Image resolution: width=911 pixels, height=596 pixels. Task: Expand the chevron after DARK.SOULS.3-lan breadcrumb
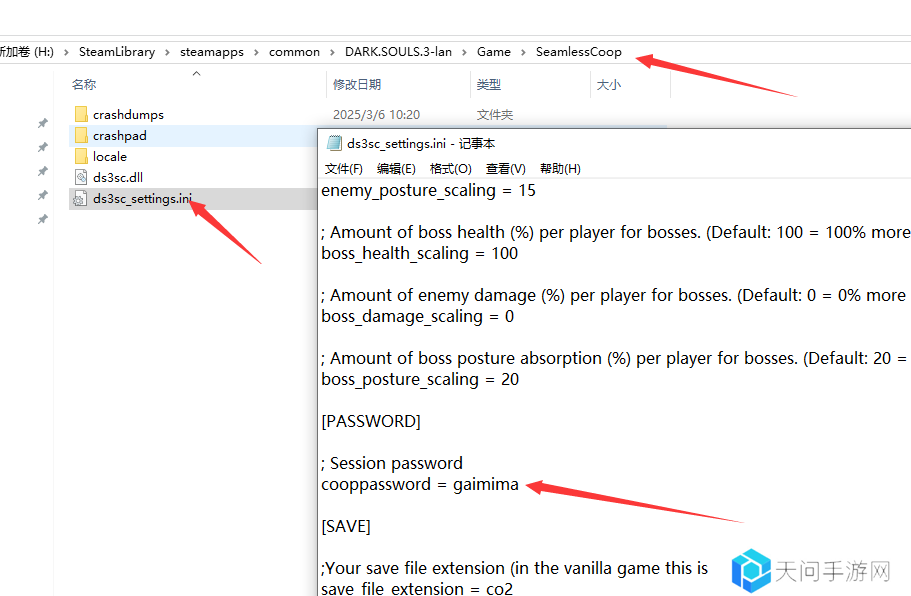tap(464, 52)
